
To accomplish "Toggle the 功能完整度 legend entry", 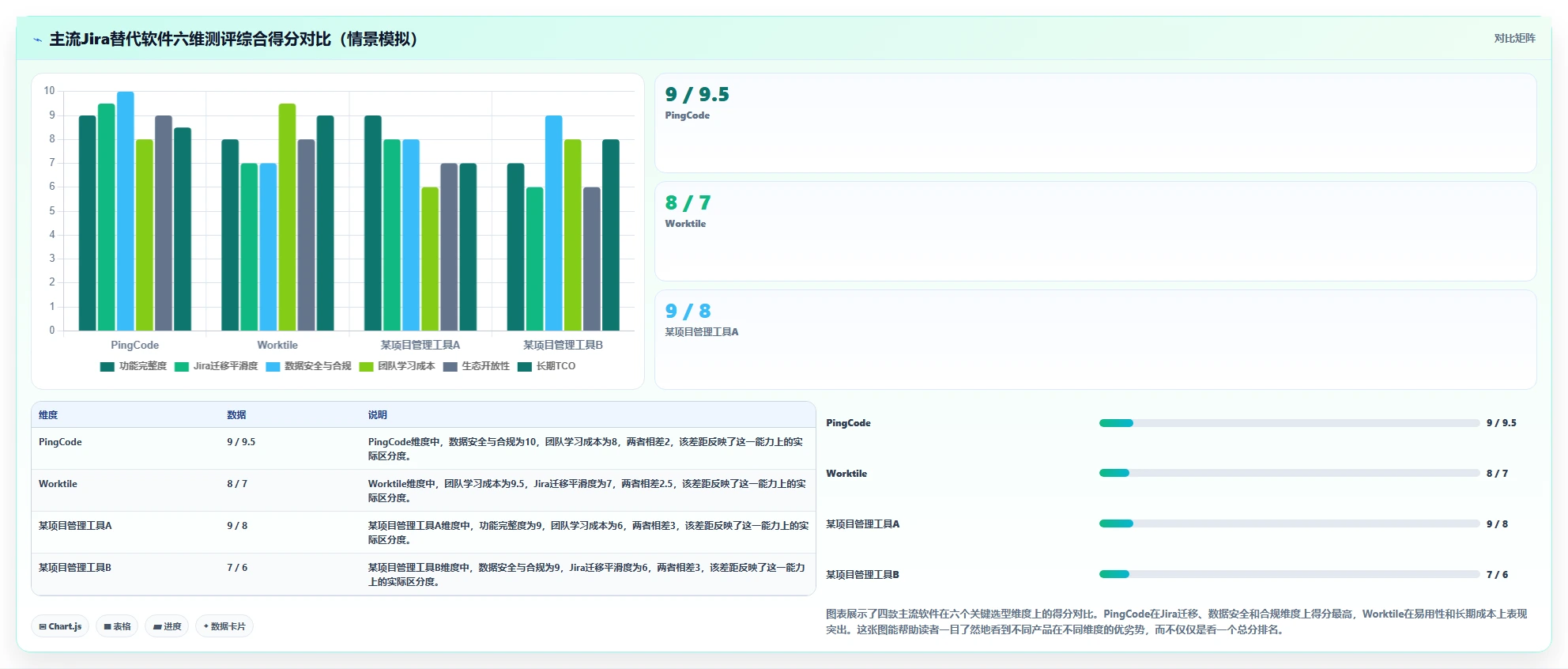I will pyautogui.click(x=134, y=366).
